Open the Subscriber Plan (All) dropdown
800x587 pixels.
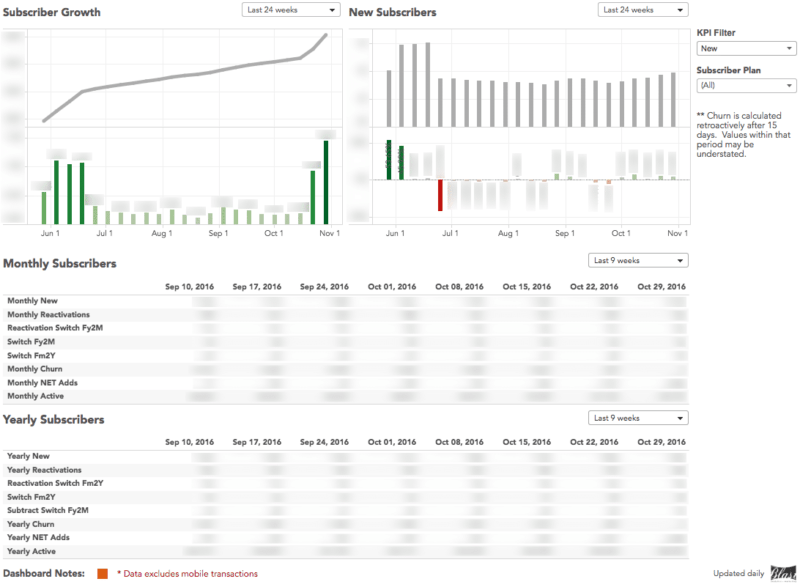coord(746,85)
